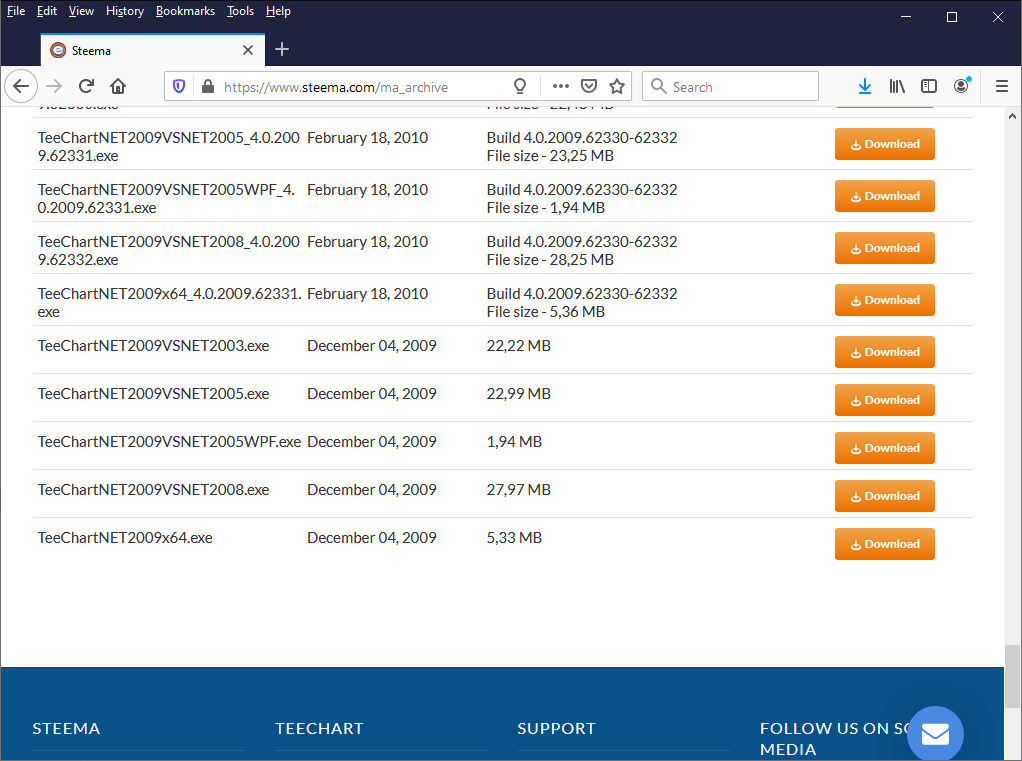Click File size - 28,25 MB text
This screenshot has width=1022, height=761.
click(550, 260)
